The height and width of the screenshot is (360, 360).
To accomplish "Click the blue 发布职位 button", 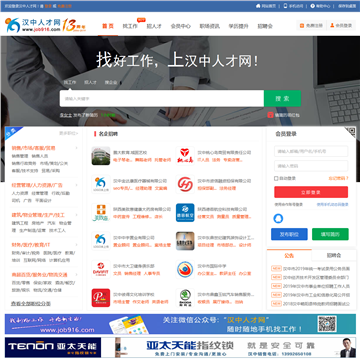I will (289, 234).
